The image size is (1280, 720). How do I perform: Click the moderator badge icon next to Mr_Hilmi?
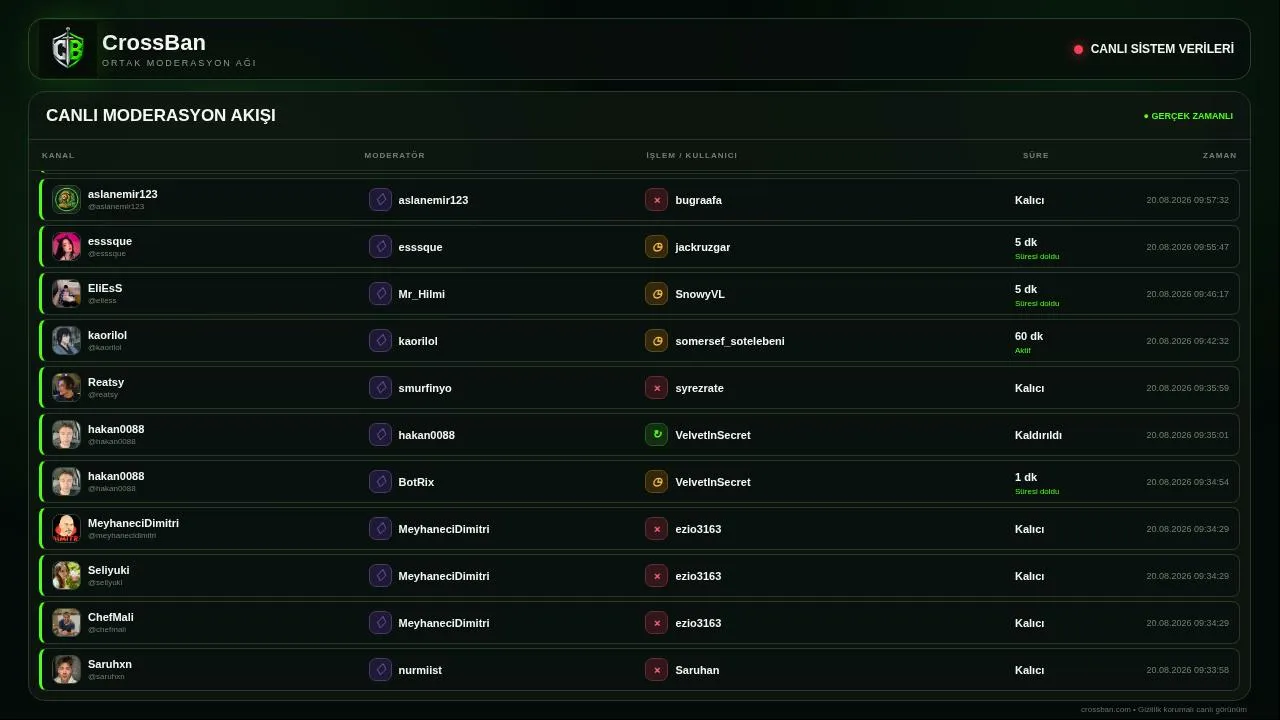pos(380,294)
